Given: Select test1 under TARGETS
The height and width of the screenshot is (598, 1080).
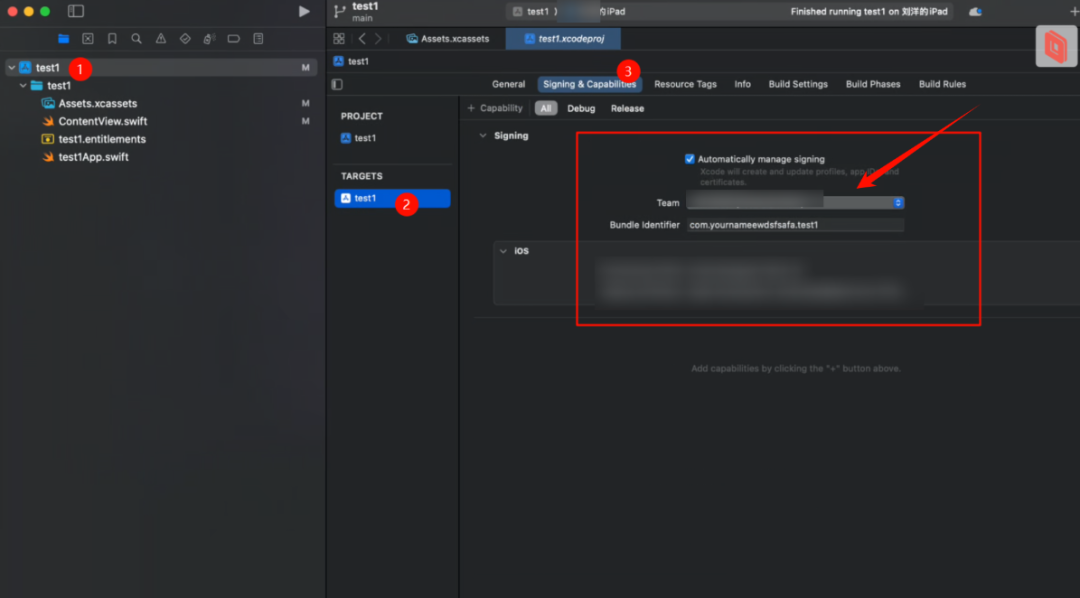Looking at the screenshot, I should click(392, 198).
